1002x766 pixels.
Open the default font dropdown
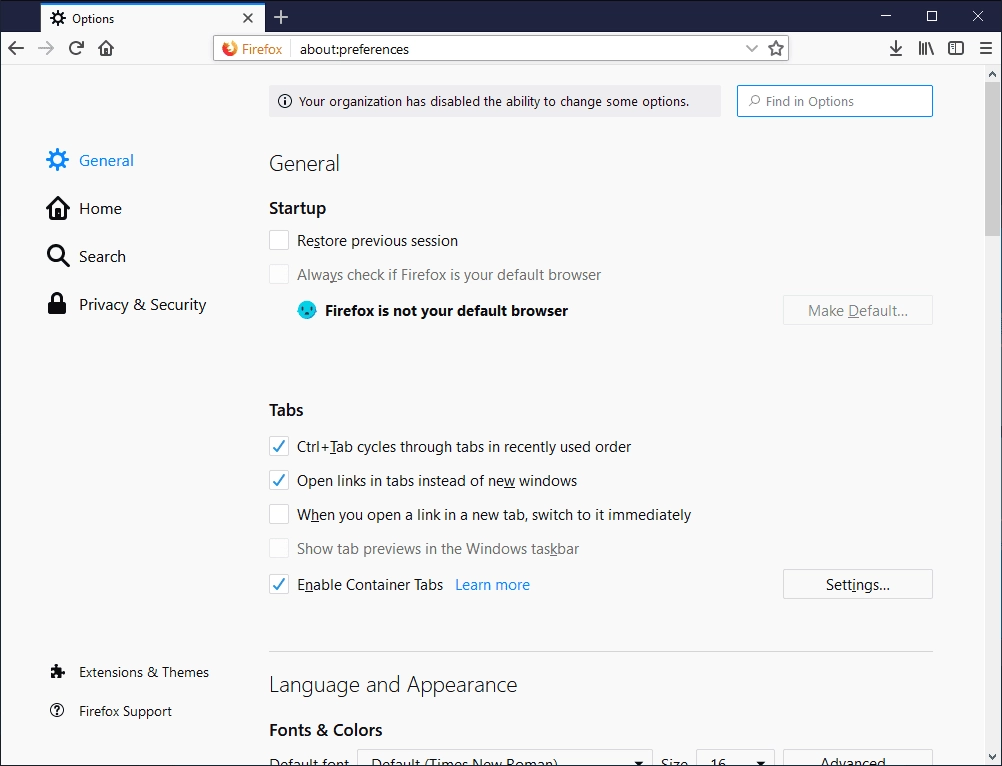(x=505, y=758)
